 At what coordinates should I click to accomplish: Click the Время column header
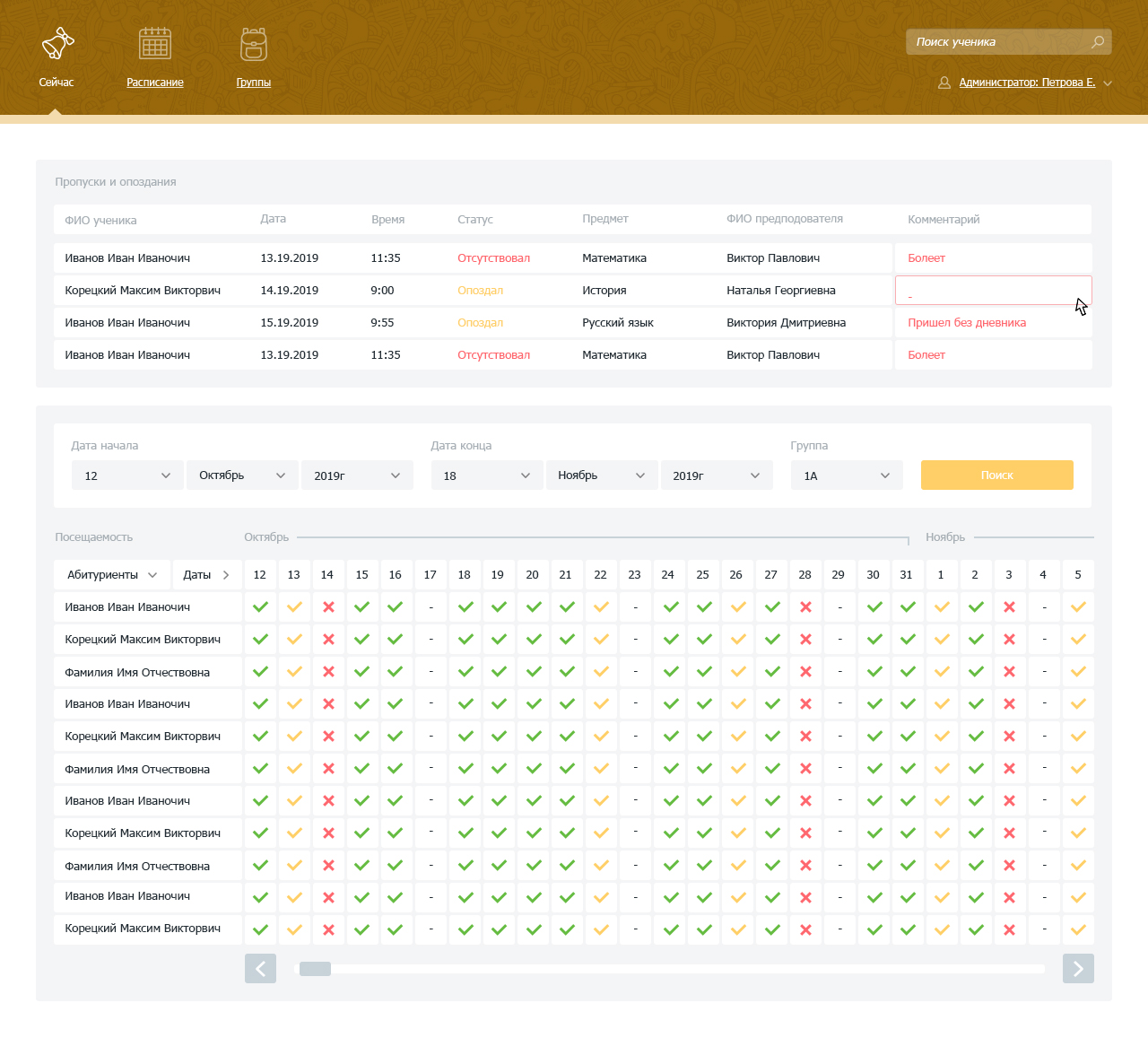(387, 220)
